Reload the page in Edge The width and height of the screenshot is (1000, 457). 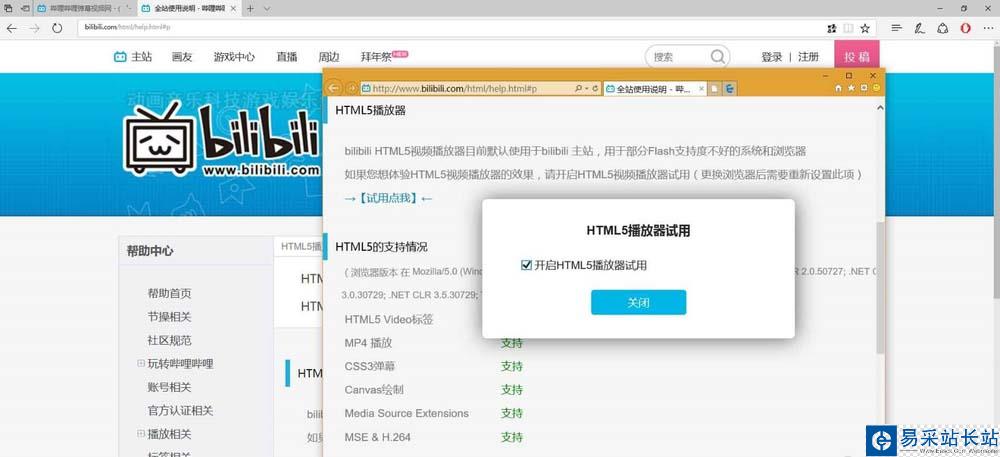57,28
